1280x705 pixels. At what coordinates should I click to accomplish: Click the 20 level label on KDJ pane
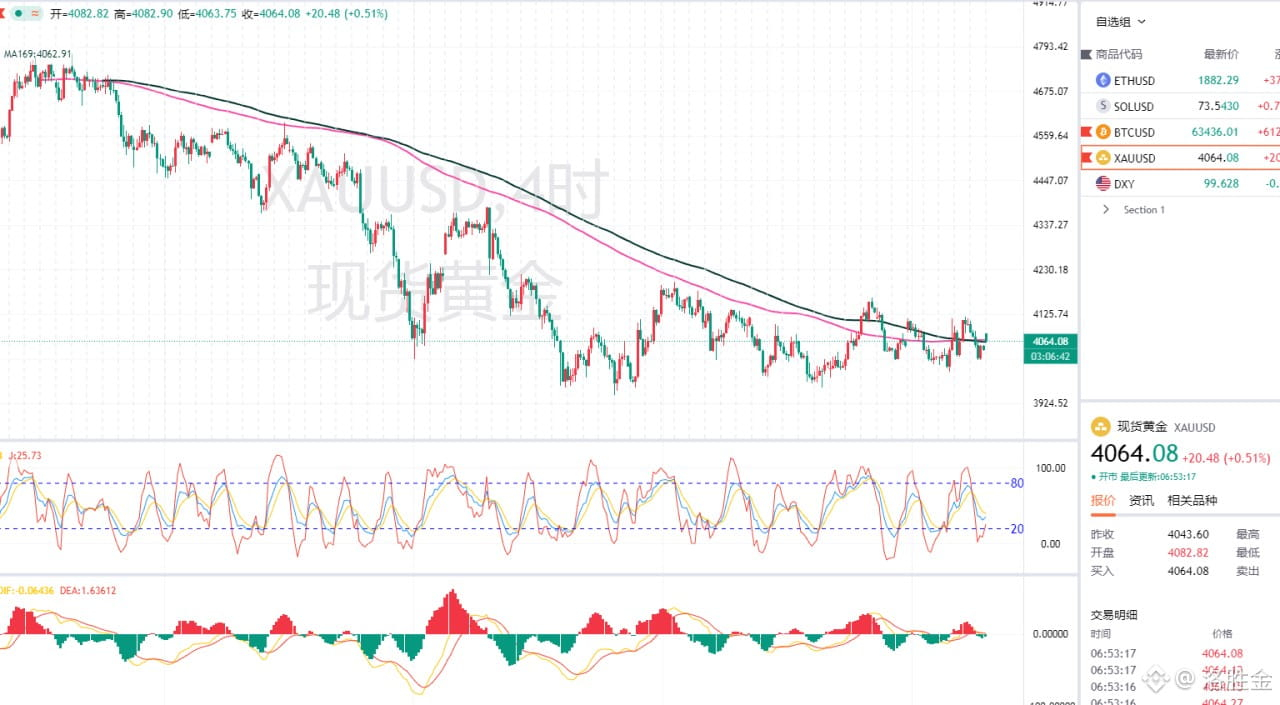[x=1017, y=529]
